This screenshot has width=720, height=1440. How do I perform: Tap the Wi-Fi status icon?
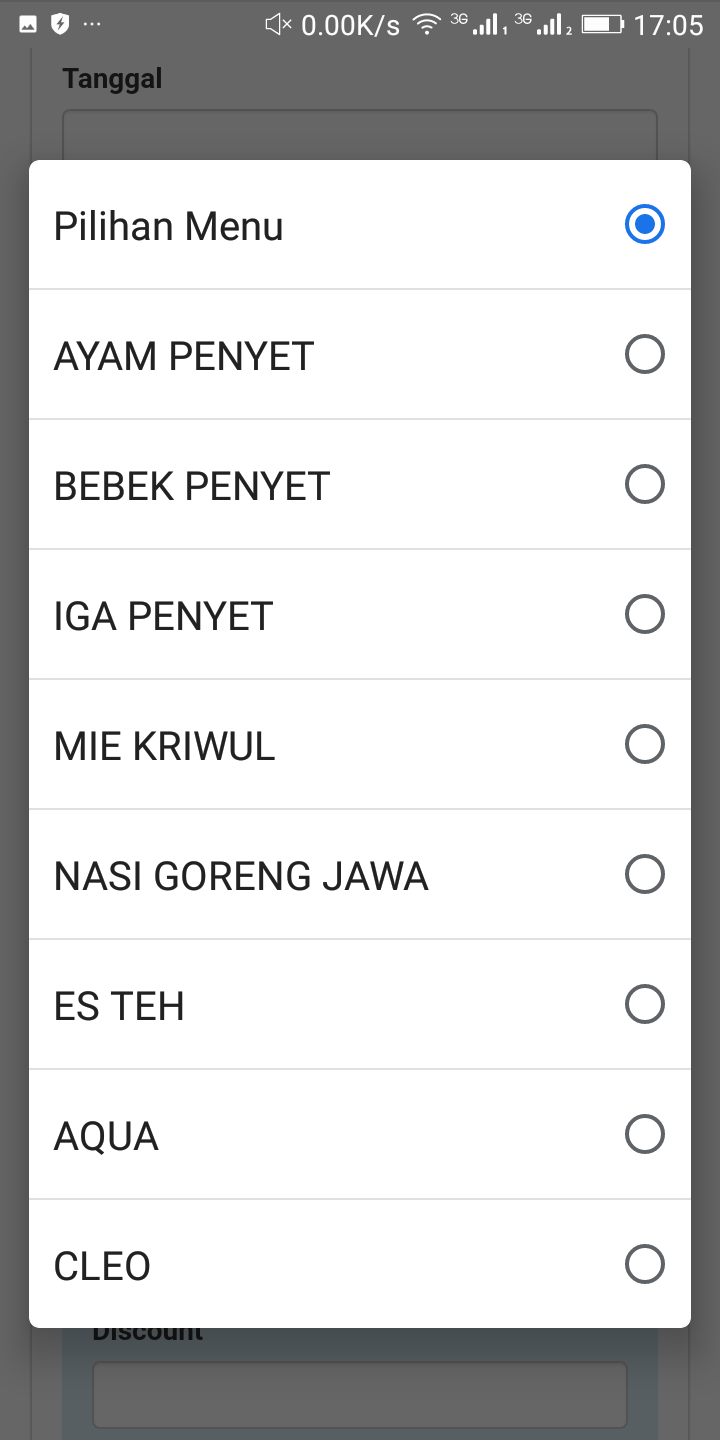pos(427,25)
